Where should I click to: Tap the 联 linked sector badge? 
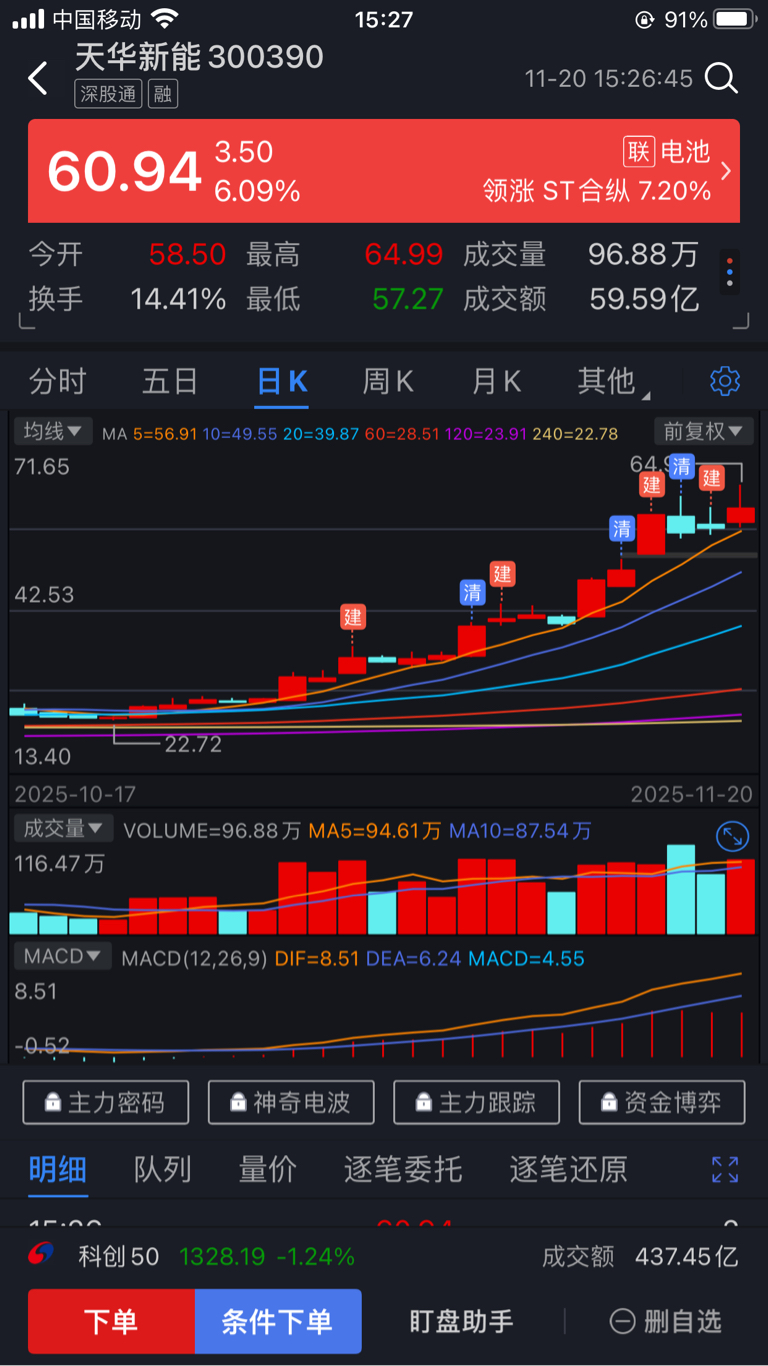(638, 152)
